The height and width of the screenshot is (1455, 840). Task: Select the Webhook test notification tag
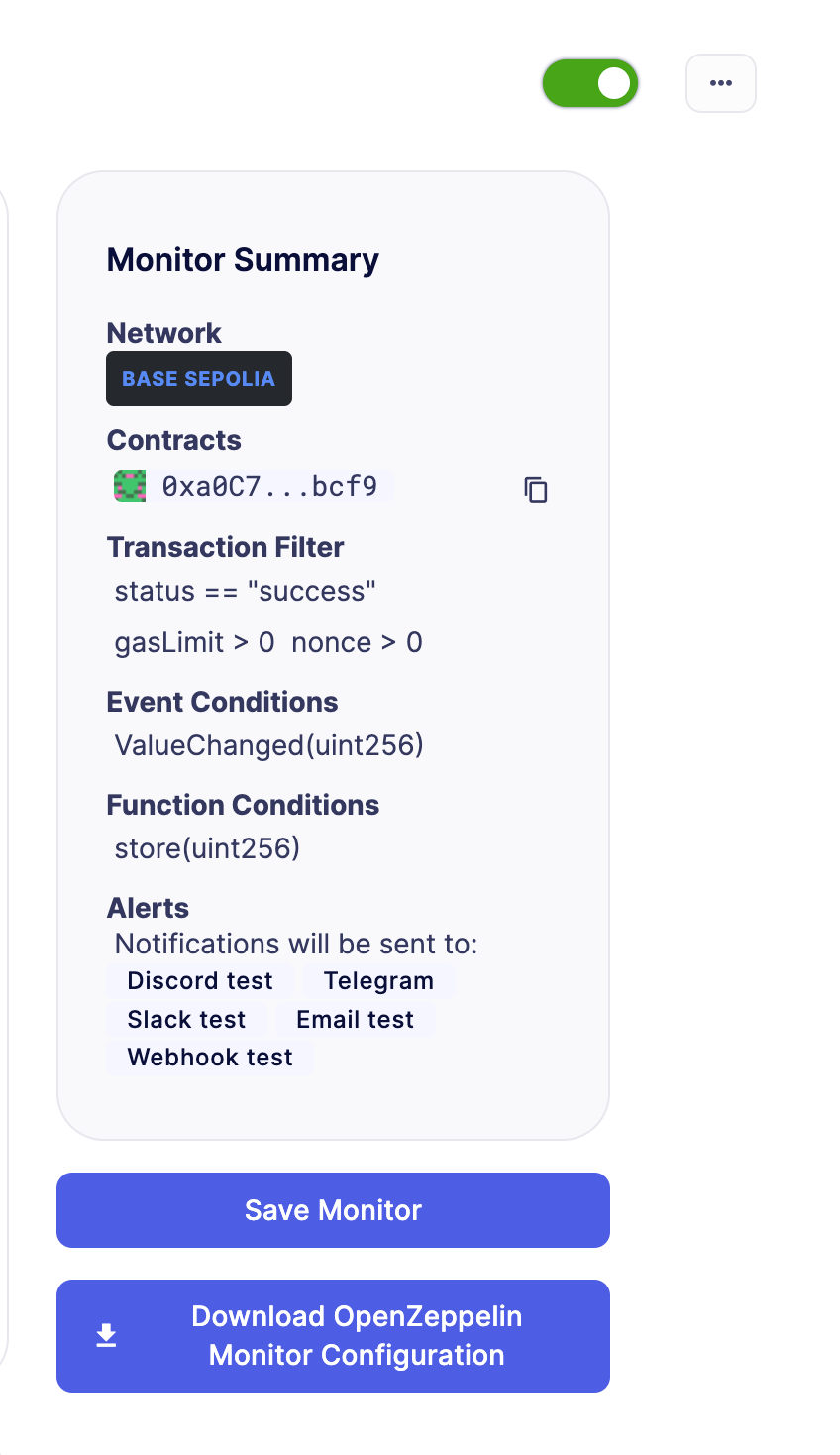[209, 1057]
